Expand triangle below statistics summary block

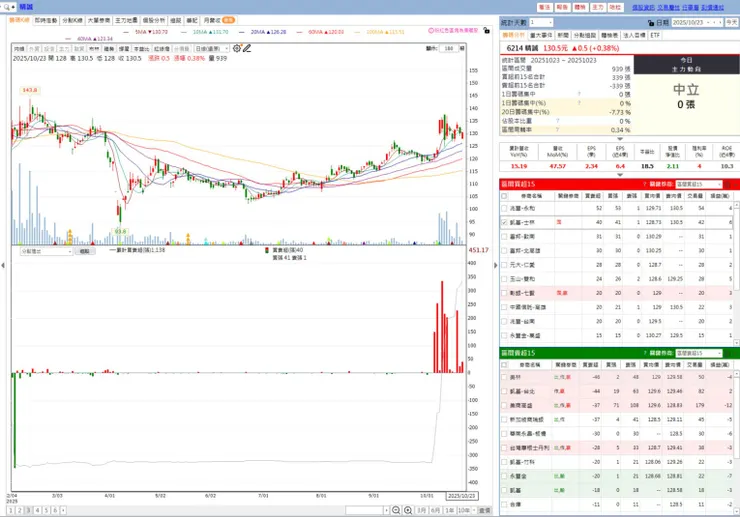pos(620,139)
